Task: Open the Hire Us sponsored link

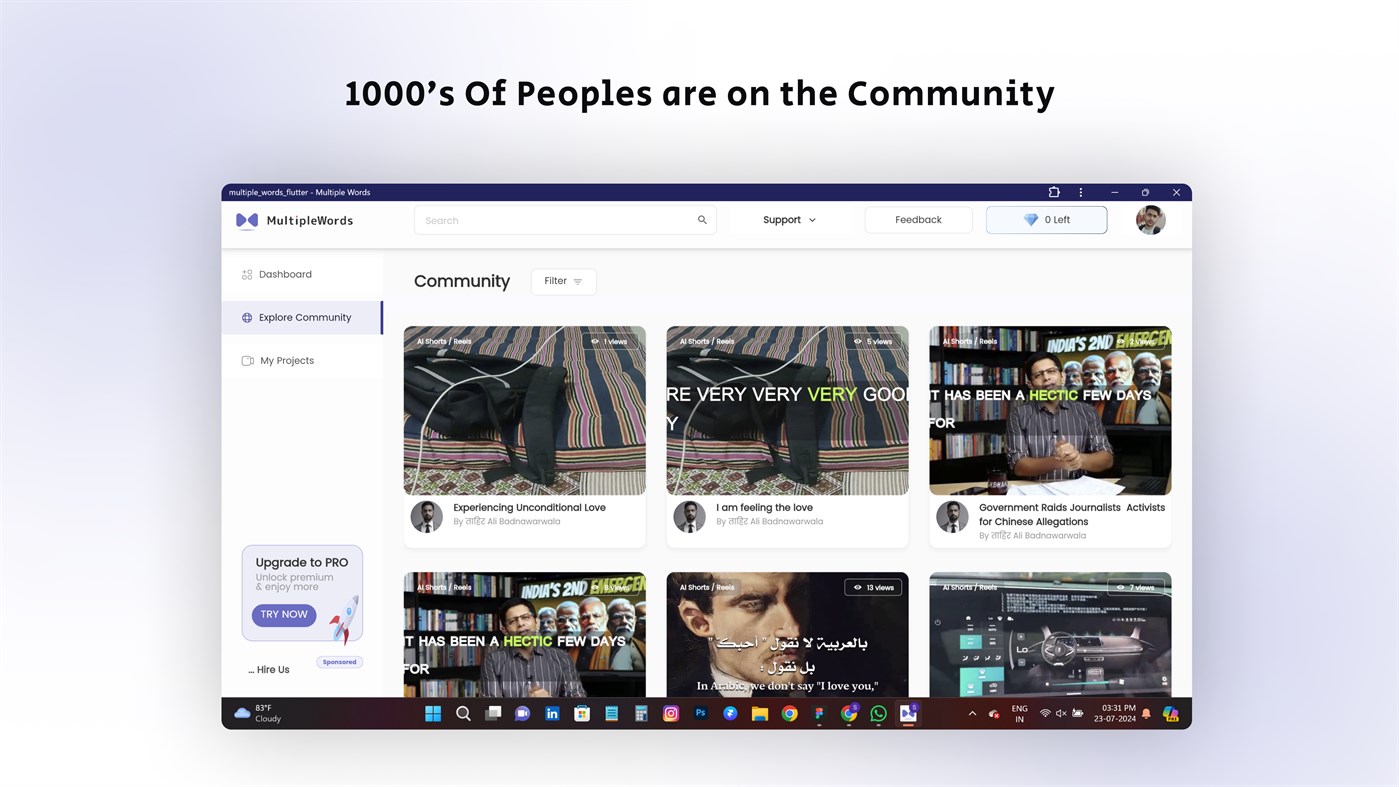Action: (268, 668)
